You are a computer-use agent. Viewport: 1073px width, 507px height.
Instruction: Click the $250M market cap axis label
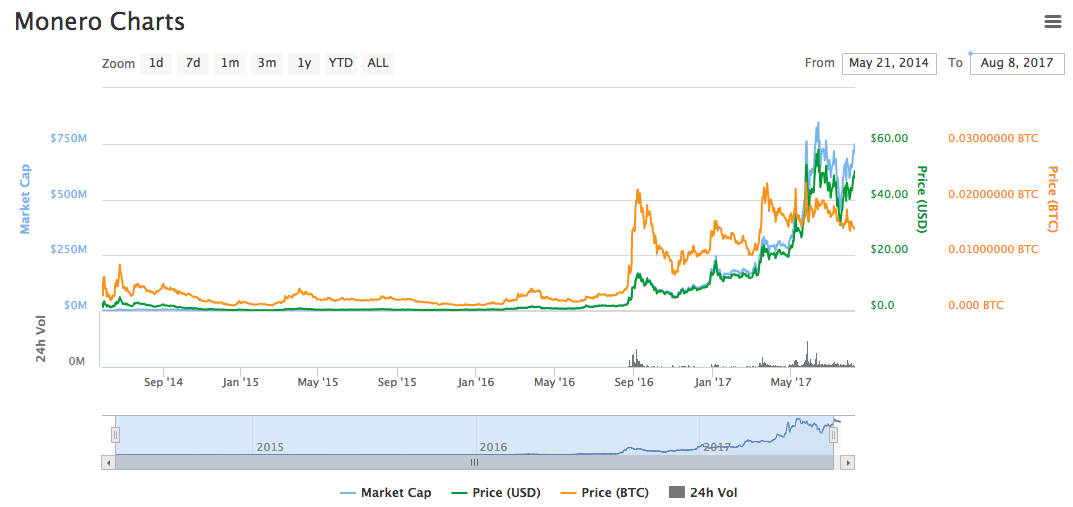point(68,250)
